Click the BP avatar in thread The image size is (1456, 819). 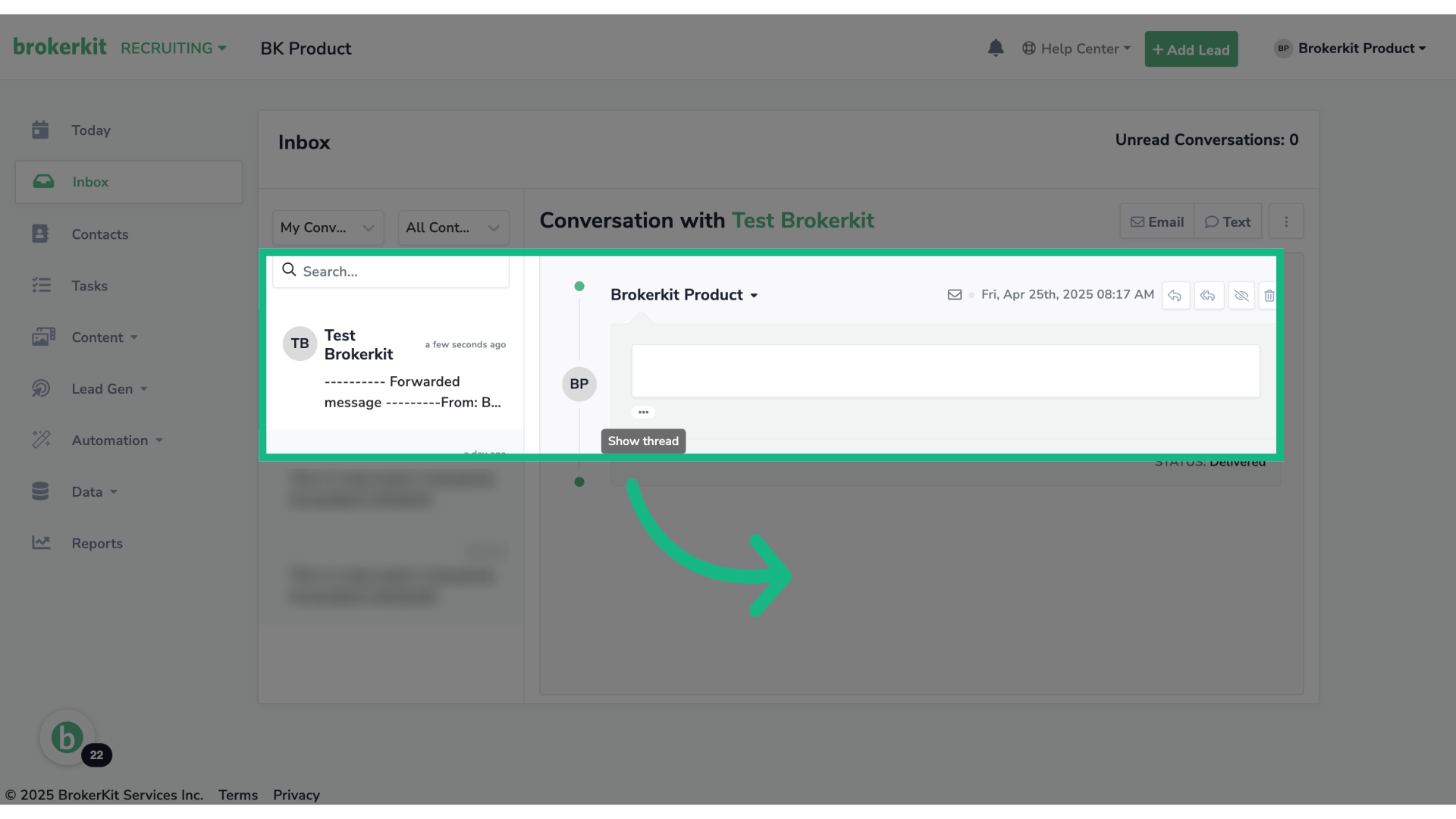click(x=579, y=384)
